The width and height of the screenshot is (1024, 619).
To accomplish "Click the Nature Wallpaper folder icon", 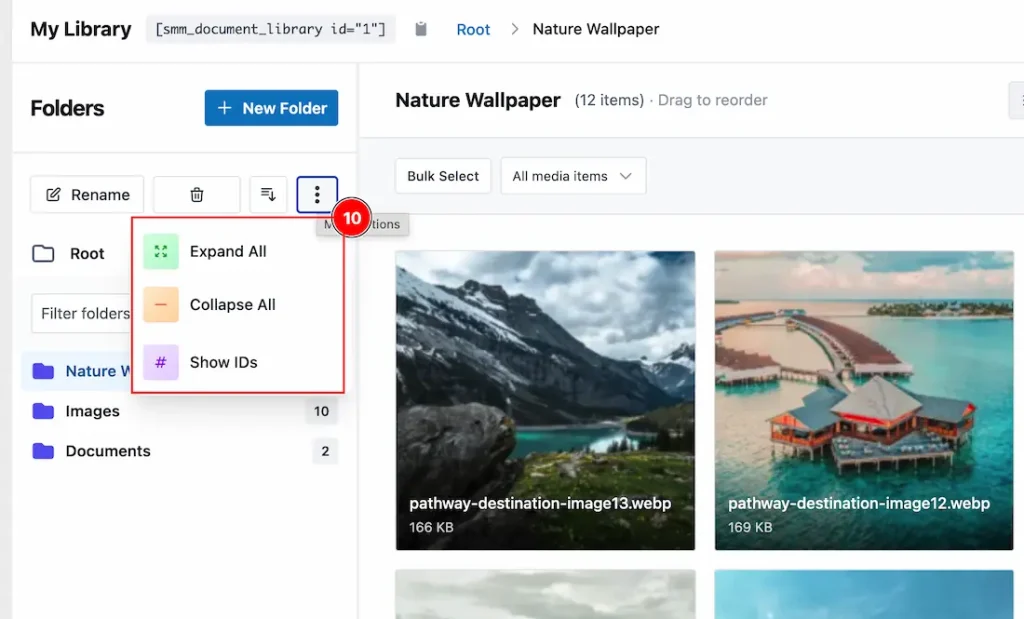I will coord(43,371).
